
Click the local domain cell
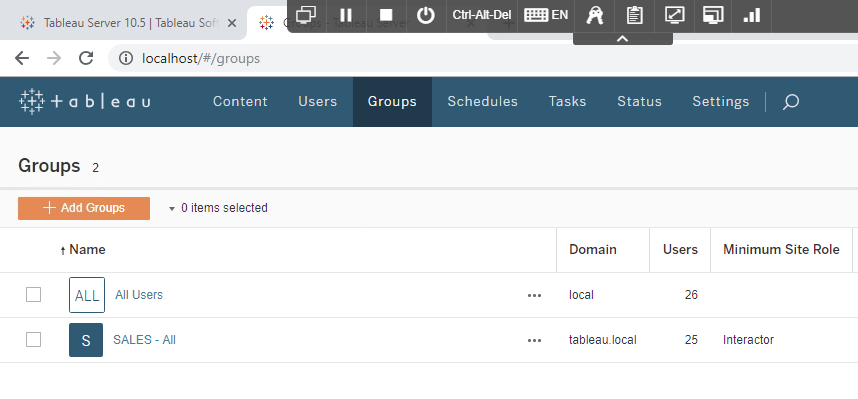pyautogui.click(x=581, y=295)
